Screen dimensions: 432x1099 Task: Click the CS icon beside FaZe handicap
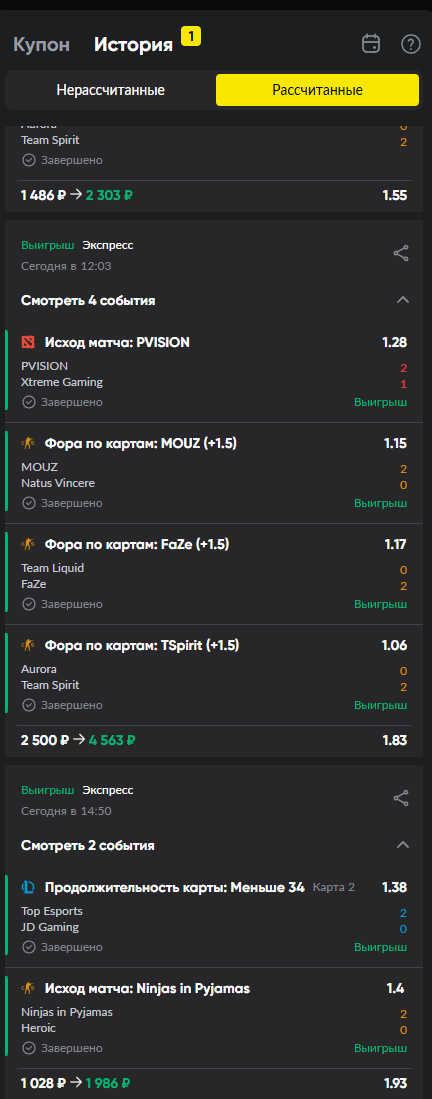coord(28,544)
